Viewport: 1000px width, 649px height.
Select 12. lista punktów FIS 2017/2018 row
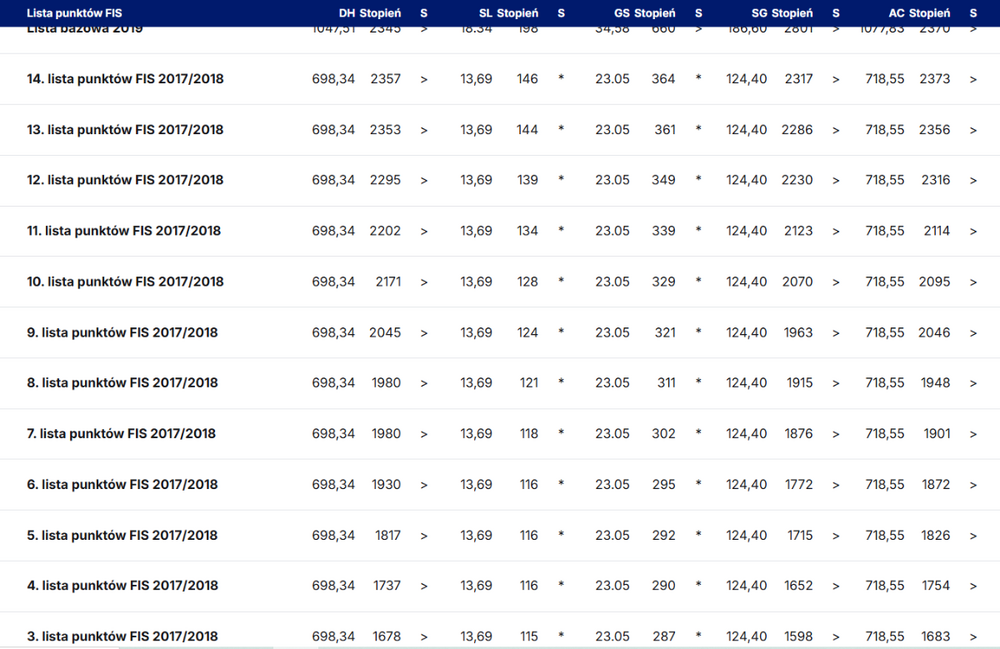pyautogui.click(x=125, y=180)
